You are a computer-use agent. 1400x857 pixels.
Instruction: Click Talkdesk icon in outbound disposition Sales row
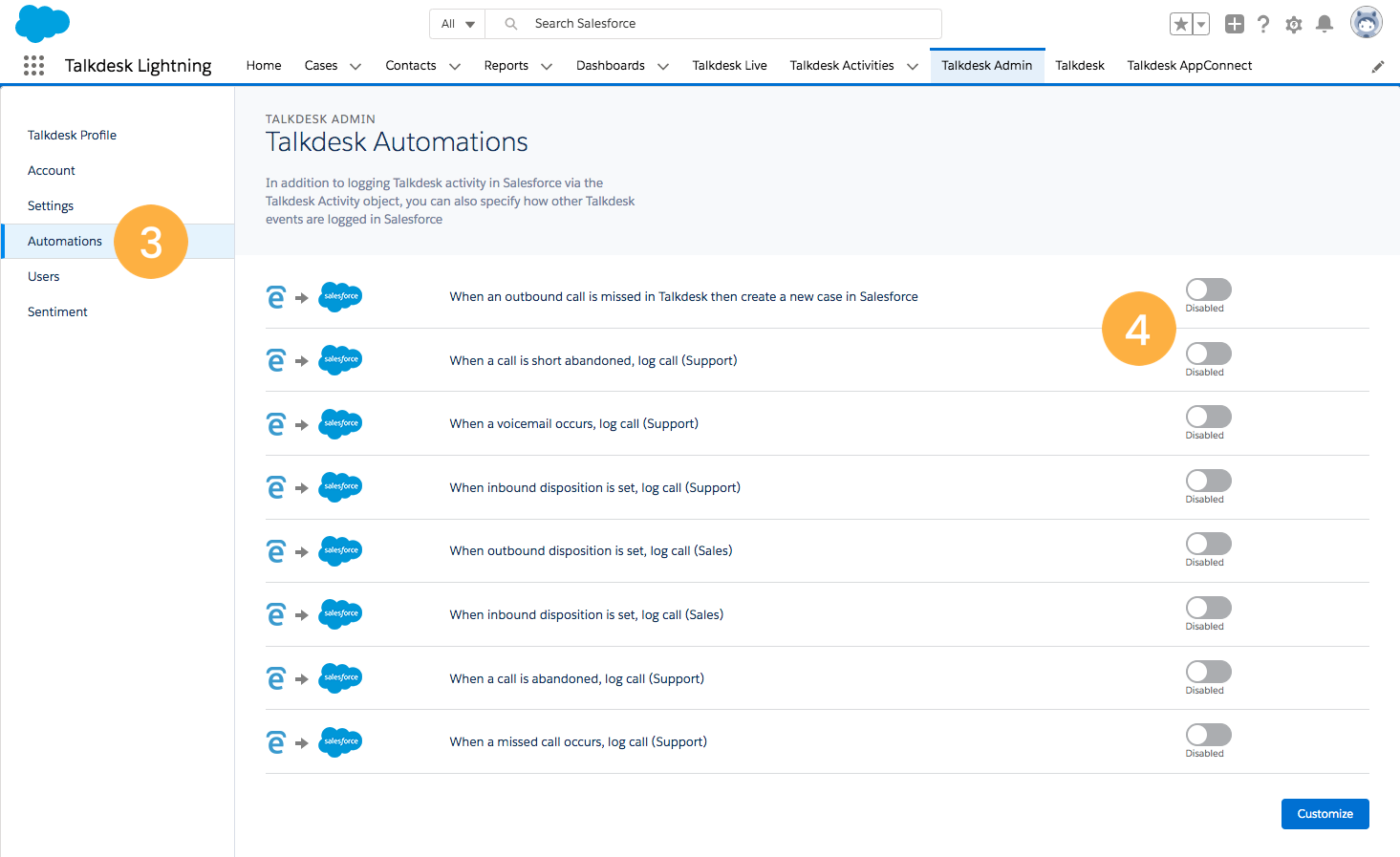pos(276,551)
